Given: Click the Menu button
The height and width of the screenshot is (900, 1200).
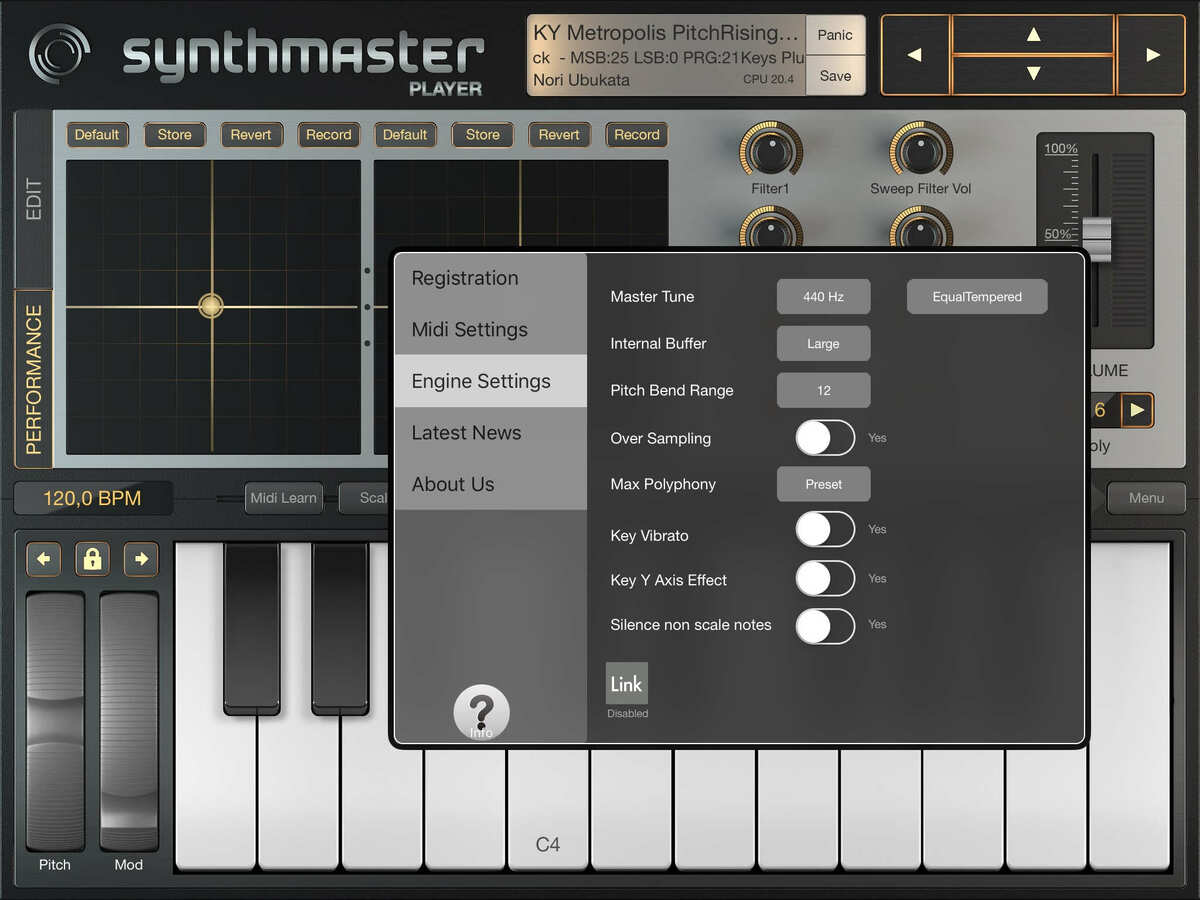Looking at the screenshot, I should [1146, 498].
